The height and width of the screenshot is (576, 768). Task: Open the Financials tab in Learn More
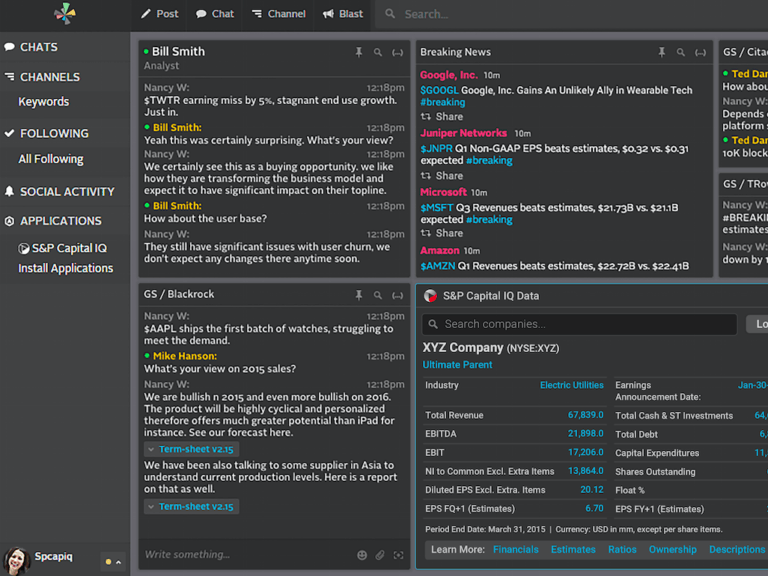[515, 549]
